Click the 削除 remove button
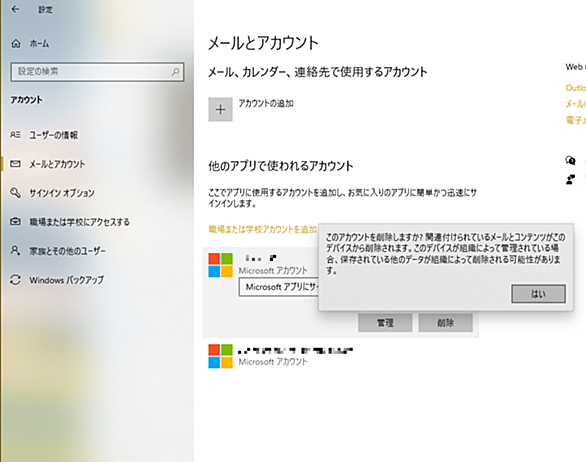 click(445, 323)
